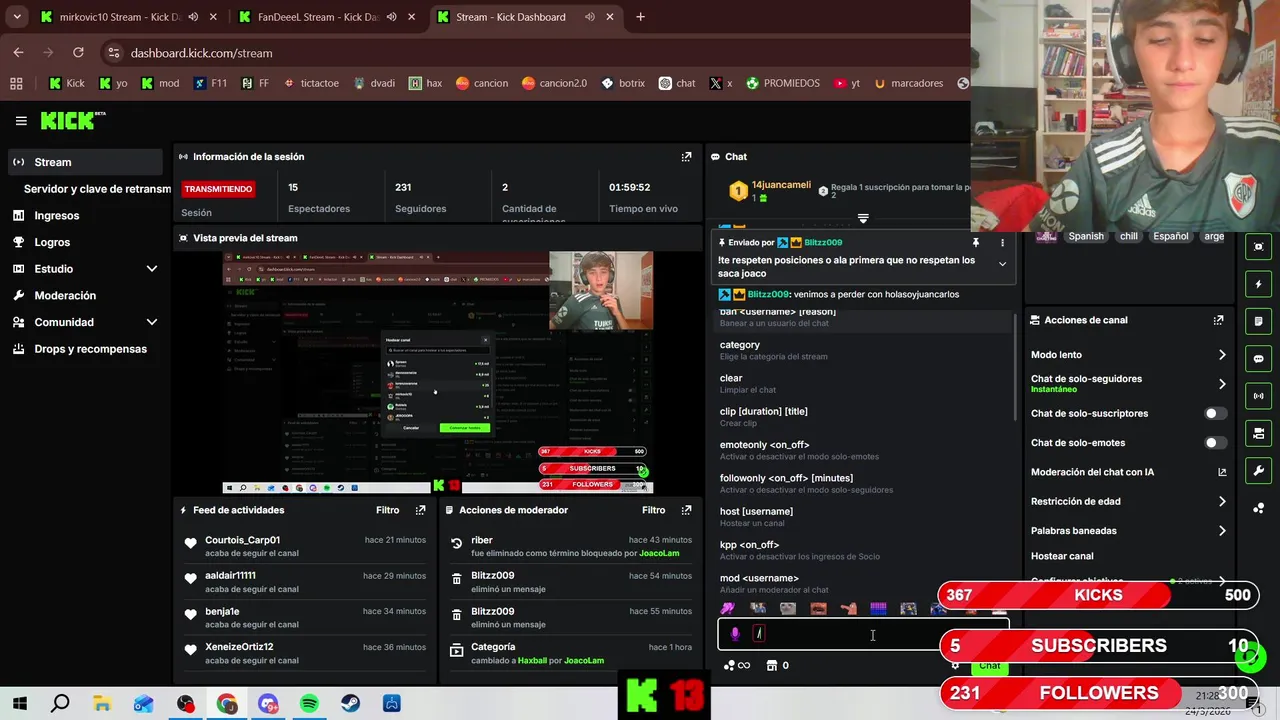This screenshot has height=720, width=1280.
Task: Open the Spotify app on the taskbar
Action: point(309,704)
